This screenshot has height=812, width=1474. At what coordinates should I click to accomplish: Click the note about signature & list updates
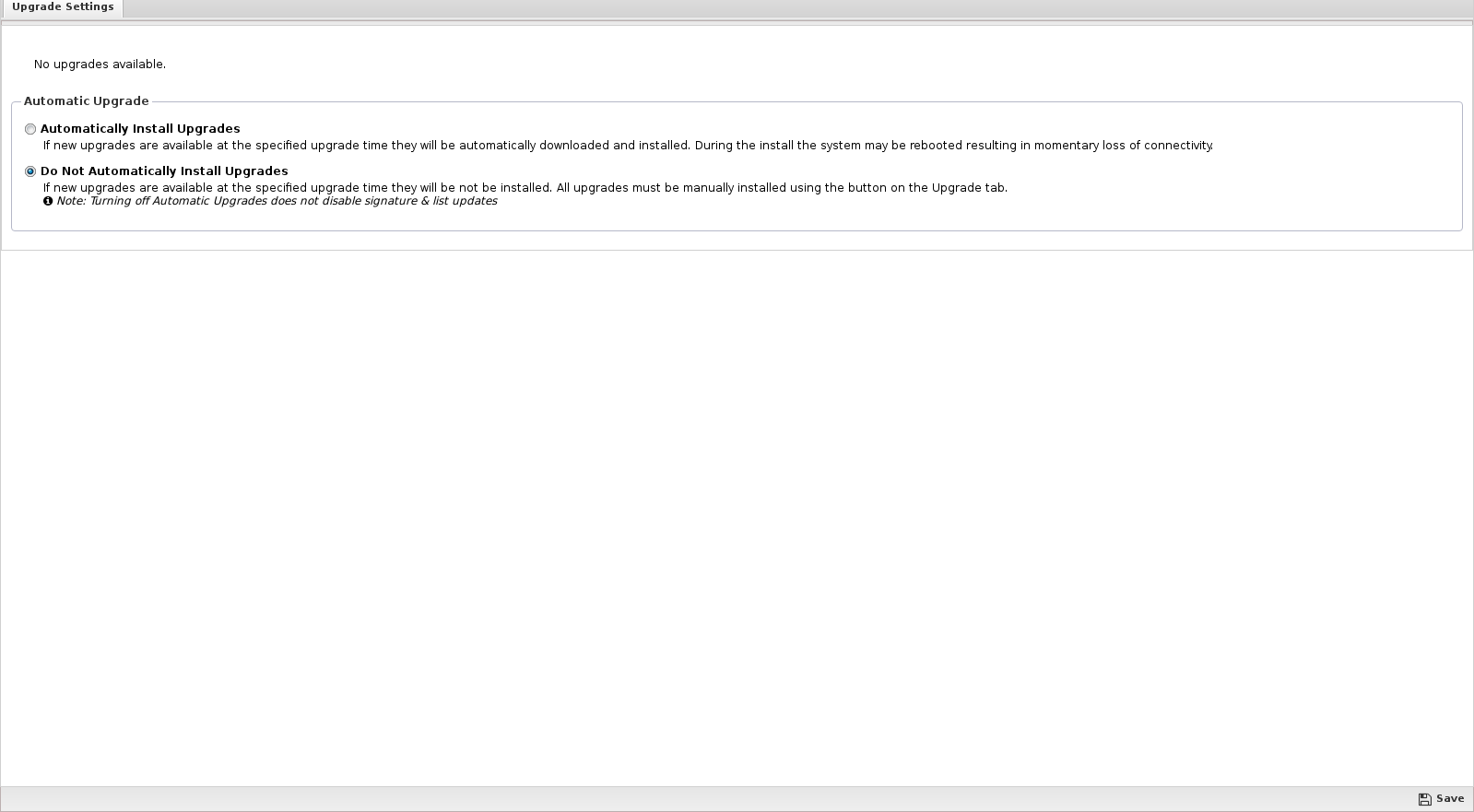(x=277, y=201)
